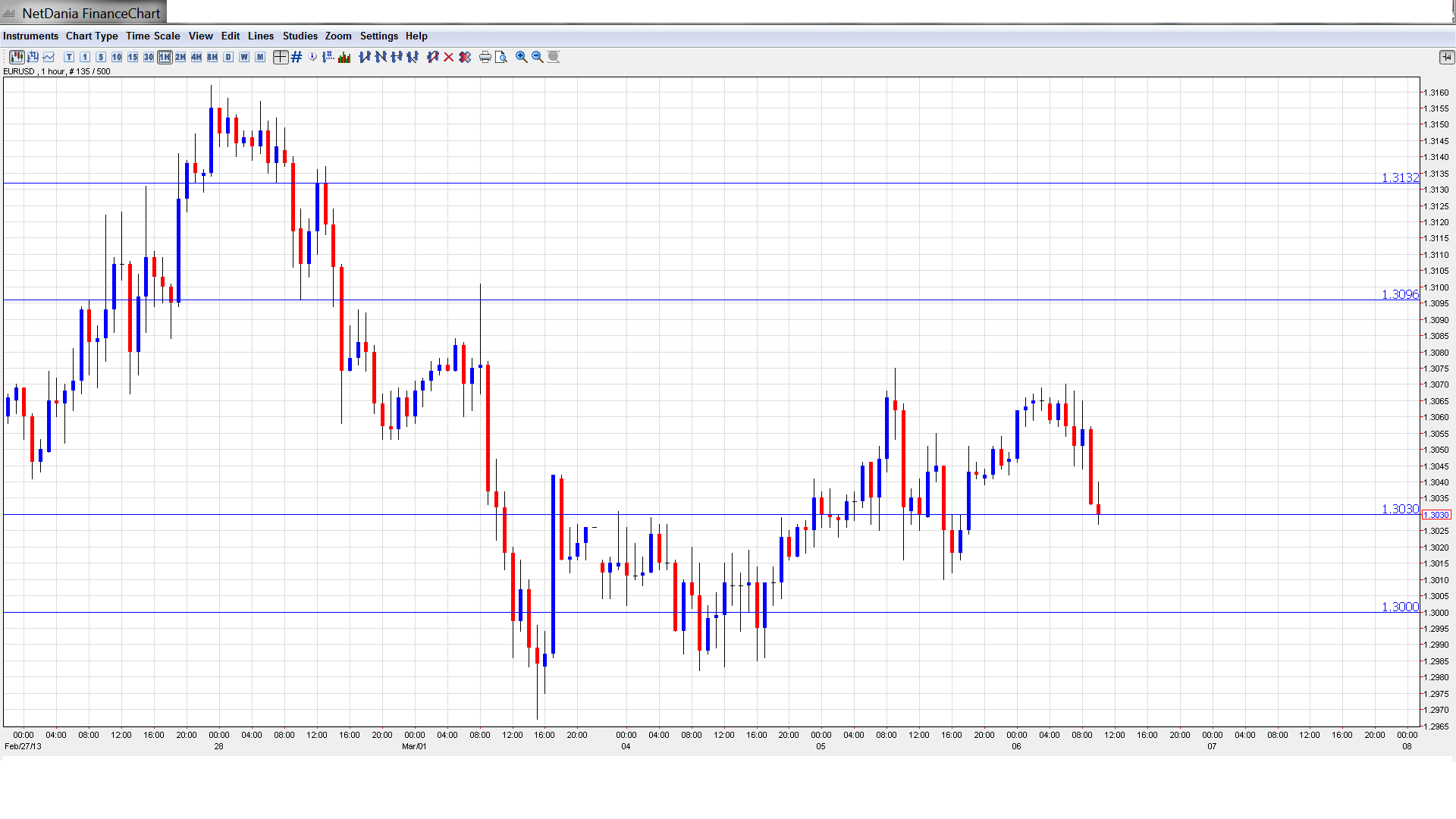Select the candlestick chart type icon
Viewport: 1456px width, 819px height.
coord(17,57)
